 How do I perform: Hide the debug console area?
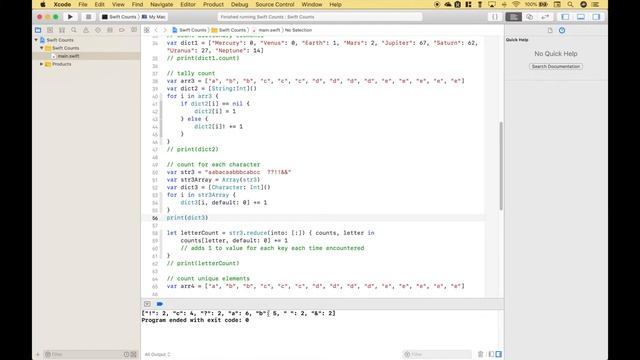(147, 304)
